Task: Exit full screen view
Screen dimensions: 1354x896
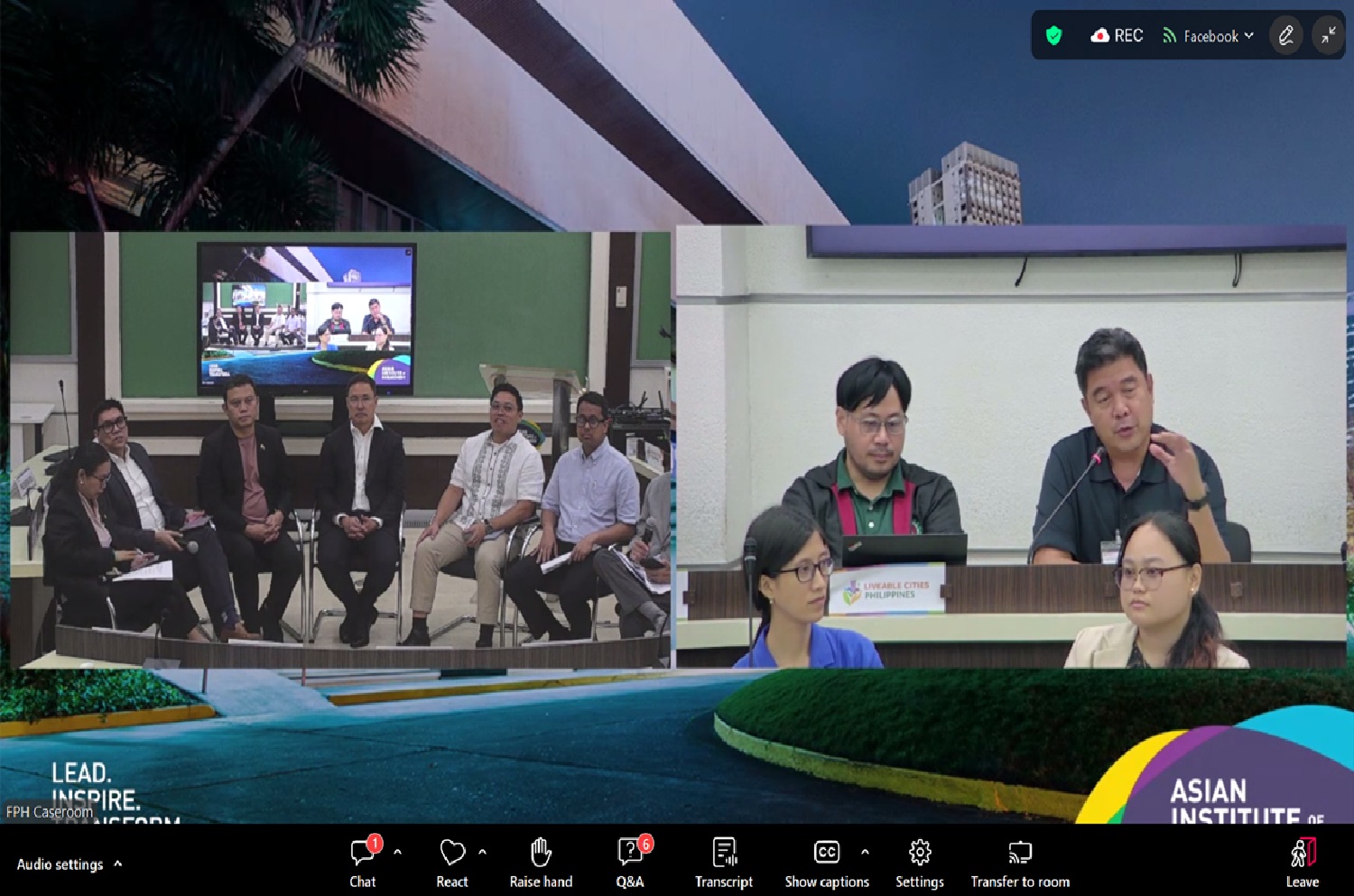Action: 1329,36
